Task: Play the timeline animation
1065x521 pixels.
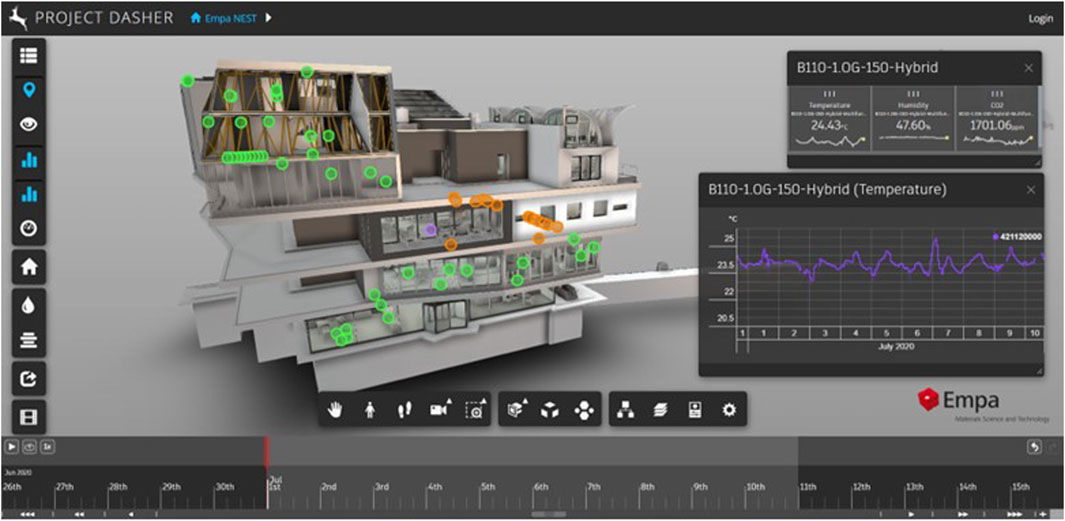Action: tap(12, 447)
